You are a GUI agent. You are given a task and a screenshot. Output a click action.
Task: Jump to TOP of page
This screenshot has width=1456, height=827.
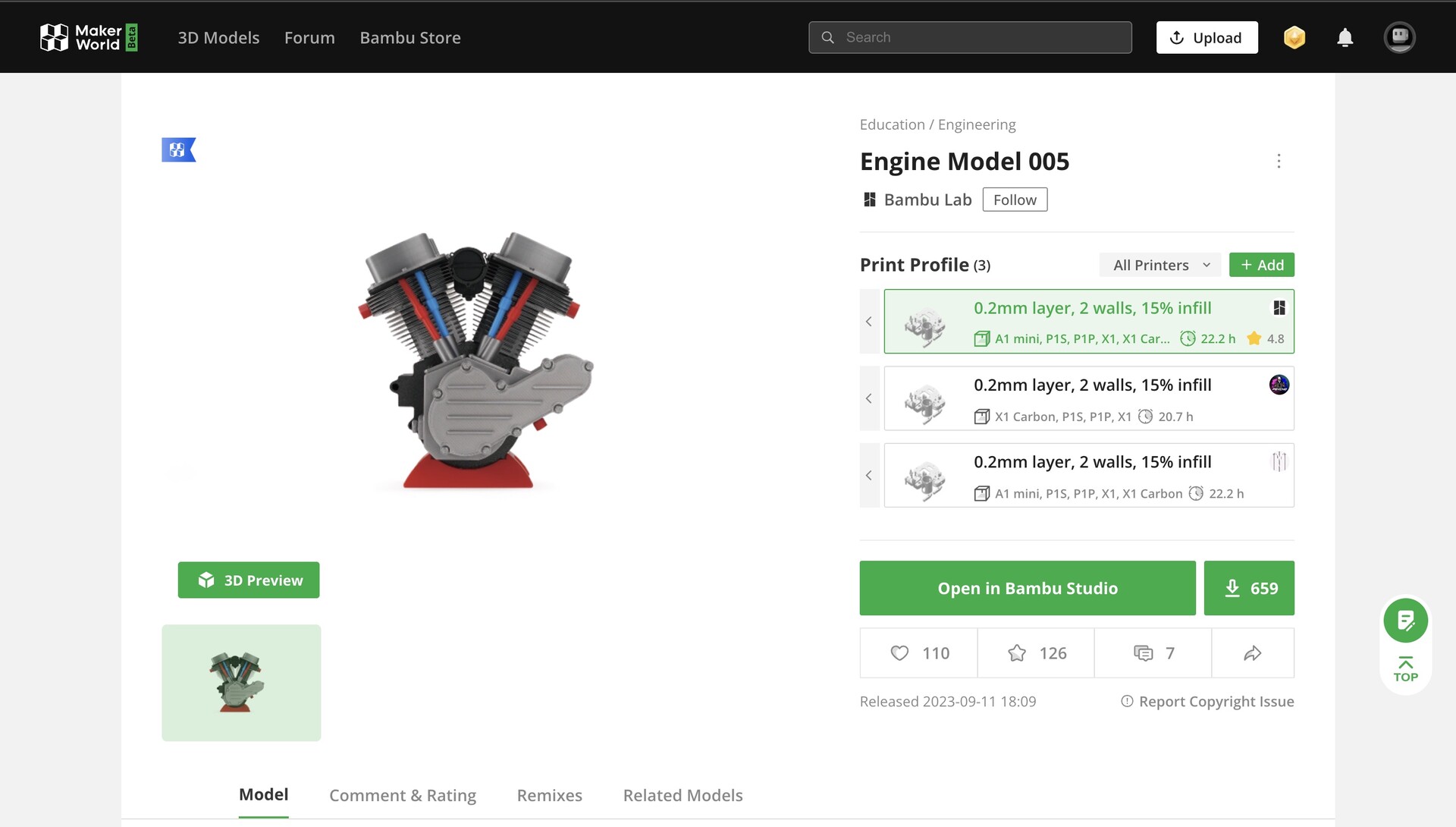point(1405,669)
